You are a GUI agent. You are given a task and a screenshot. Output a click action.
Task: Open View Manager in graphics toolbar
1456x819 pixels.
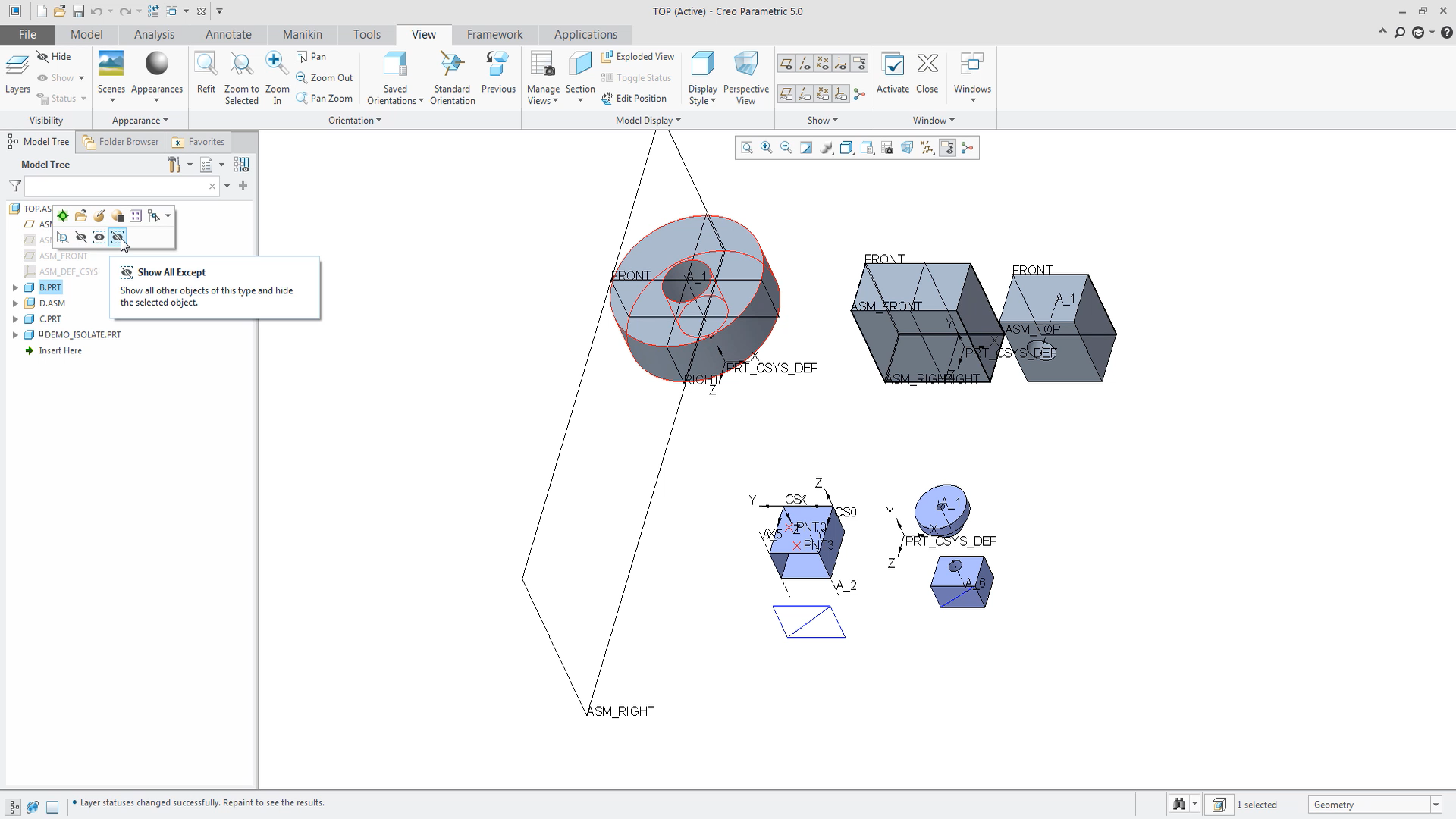pyautogui.click(x=886, y=148)
